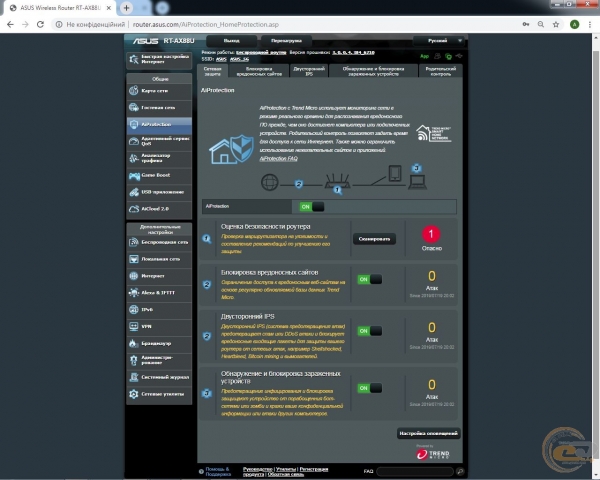Open Локальная сеть settings
This screenshot has width=600, height=480.
click(159, 259)
